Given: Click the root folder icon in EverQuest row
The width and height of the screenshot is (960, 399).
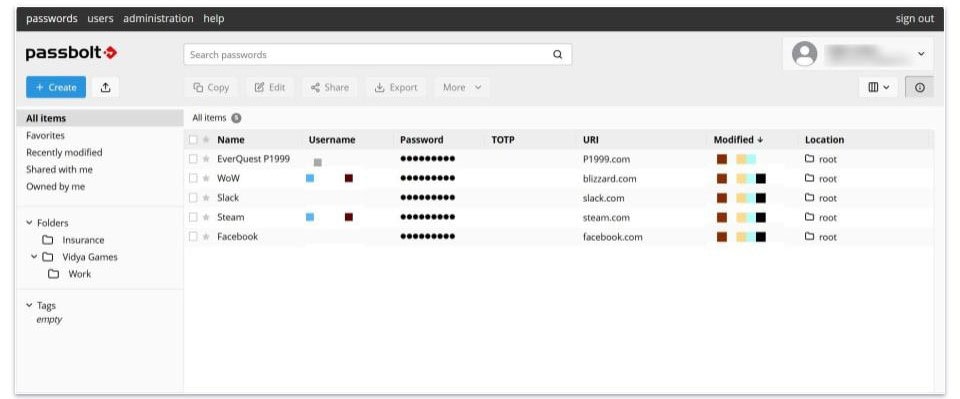Looking at the screenshot, I should pos(809,158).
